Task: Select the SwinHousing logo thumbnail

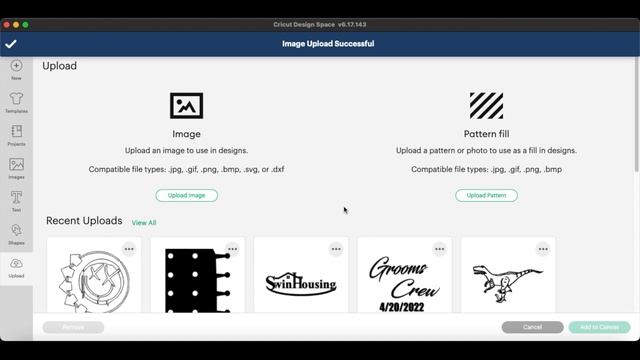Action: [301, 276]
